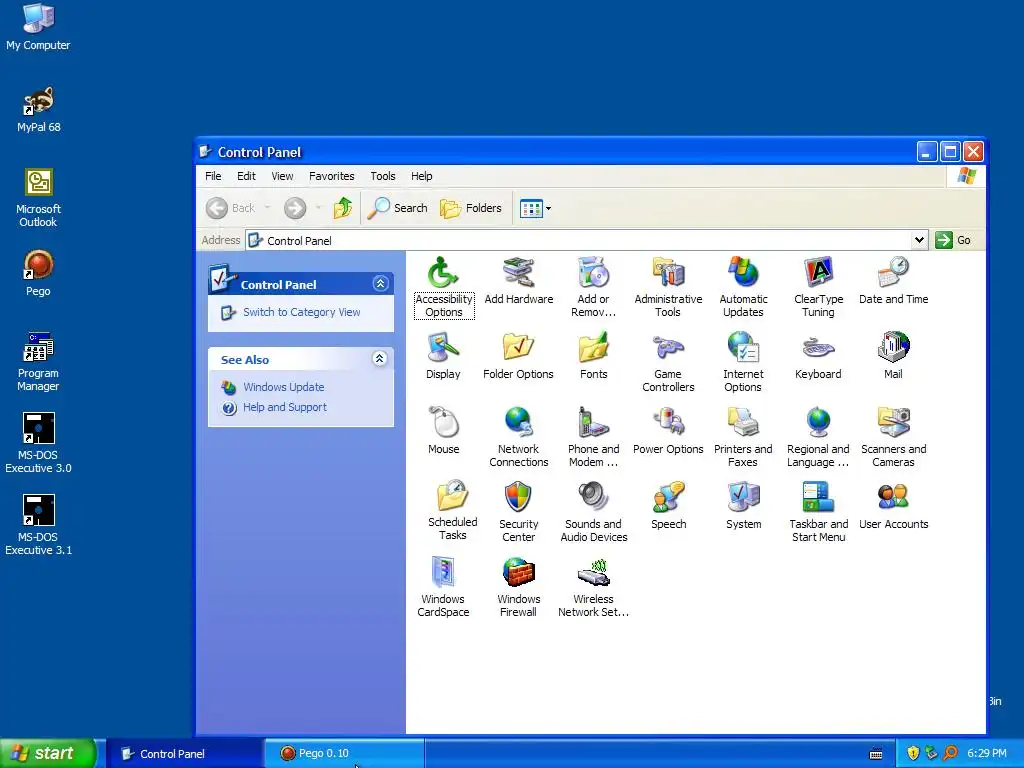1024x768 pixels.
Task: Click the Up folder toolbar button
Action: pyautogui.click(x=343, y=208)
